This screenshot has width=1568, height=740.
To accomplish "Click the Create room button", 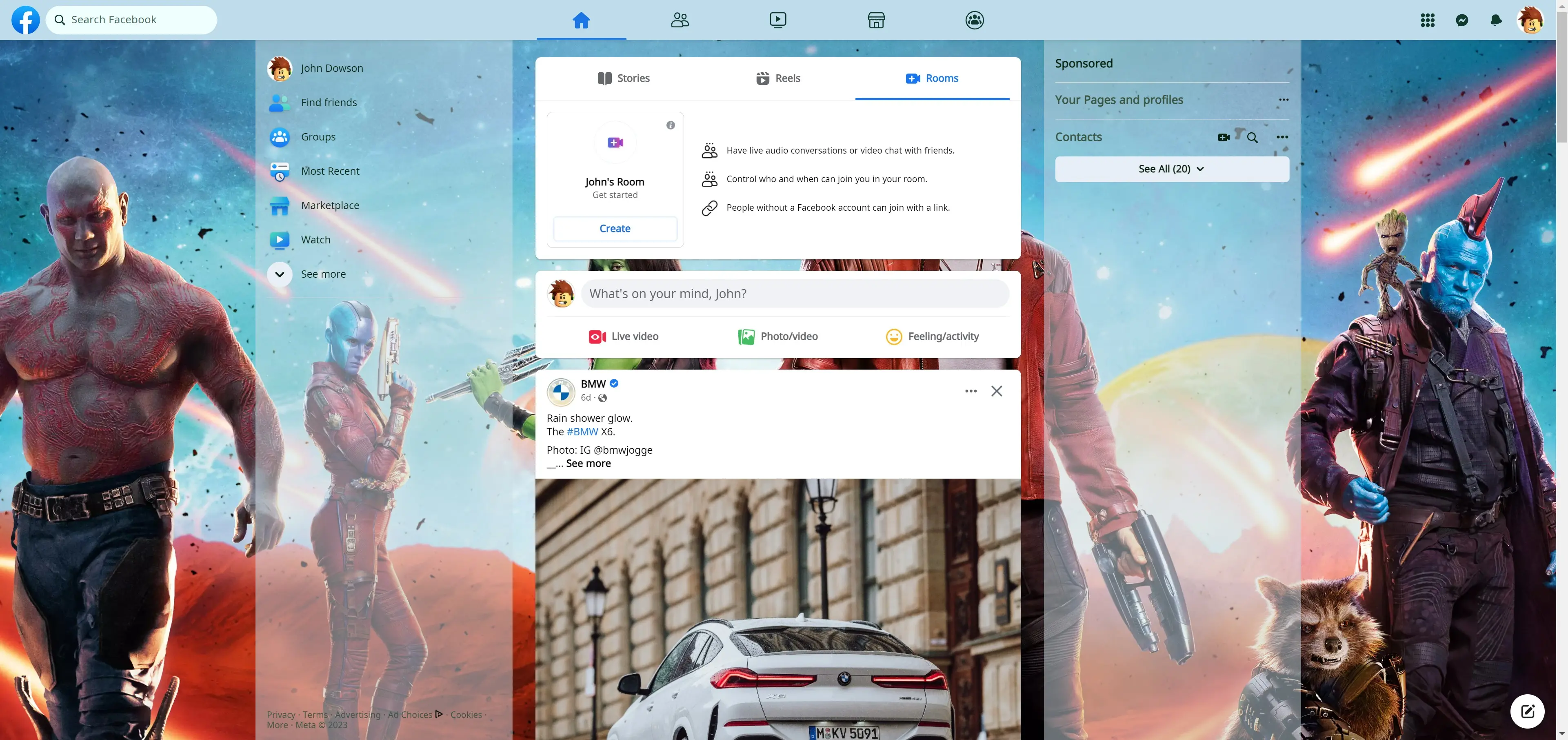I will pyautogui.click(x=615, y=228).
